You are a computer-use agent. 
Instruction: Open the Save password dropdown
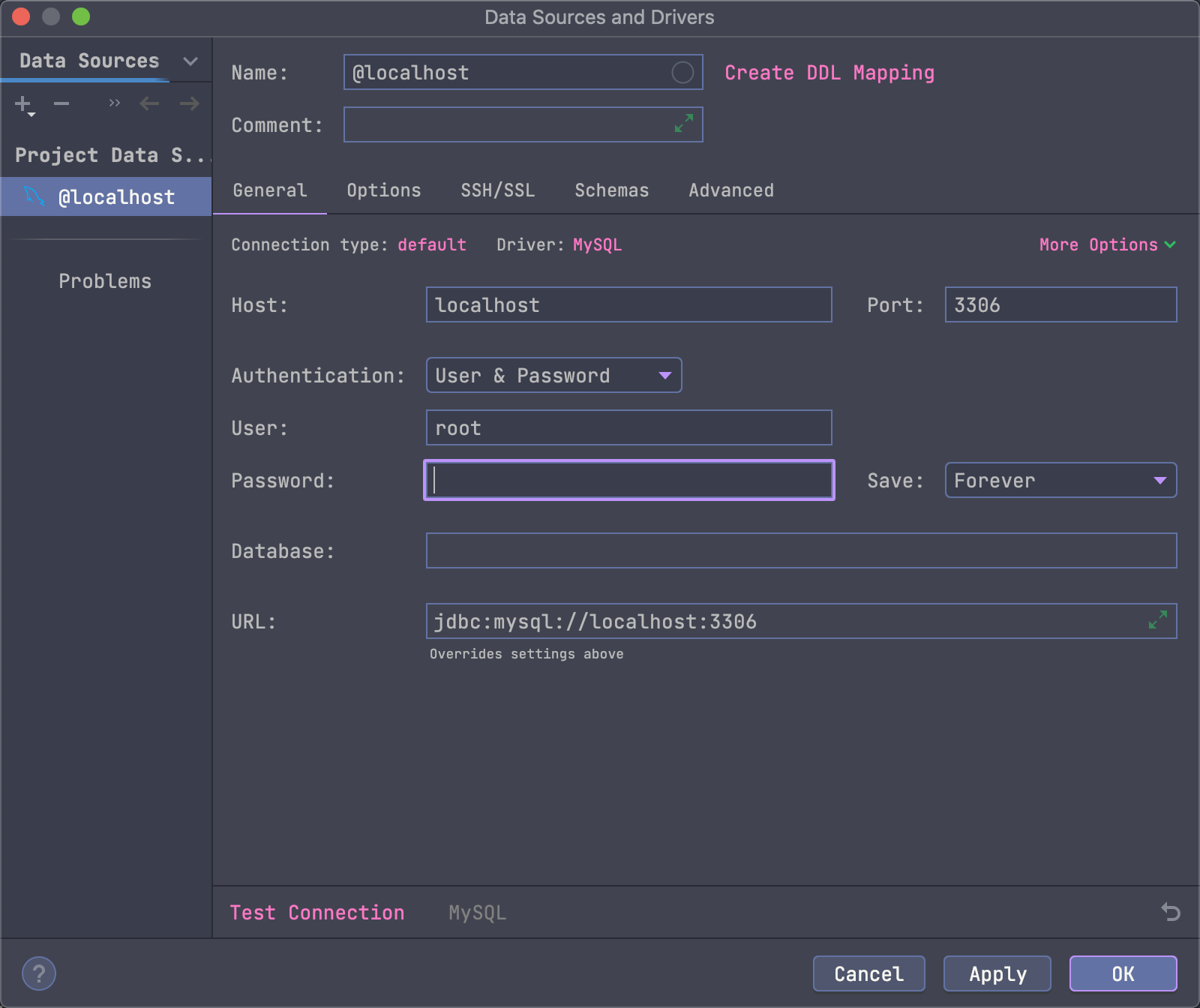pyautogui.click(x=1060, y=480)
